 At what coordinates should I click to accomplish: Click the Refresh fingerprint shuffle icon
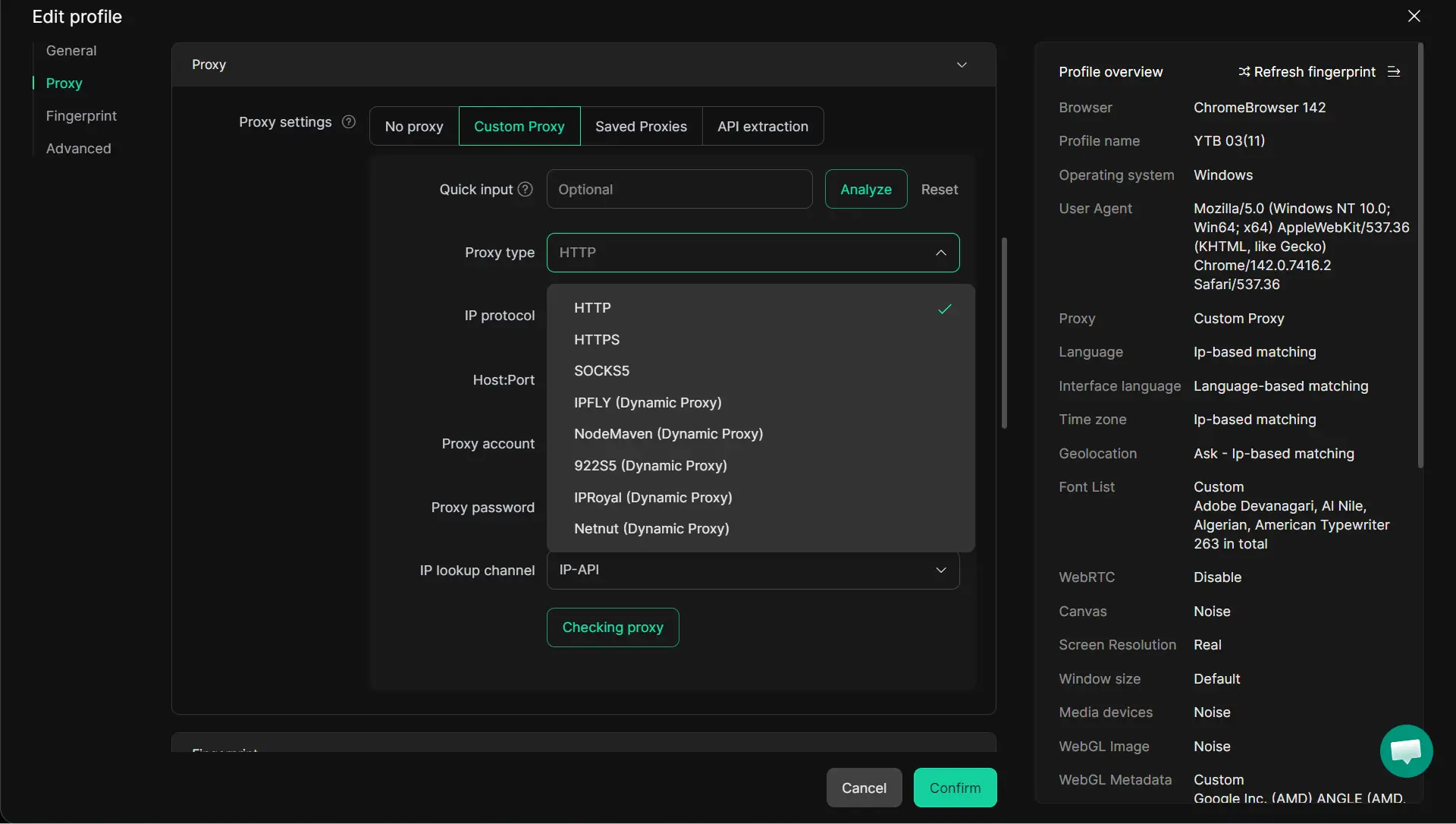[1244, 72]
